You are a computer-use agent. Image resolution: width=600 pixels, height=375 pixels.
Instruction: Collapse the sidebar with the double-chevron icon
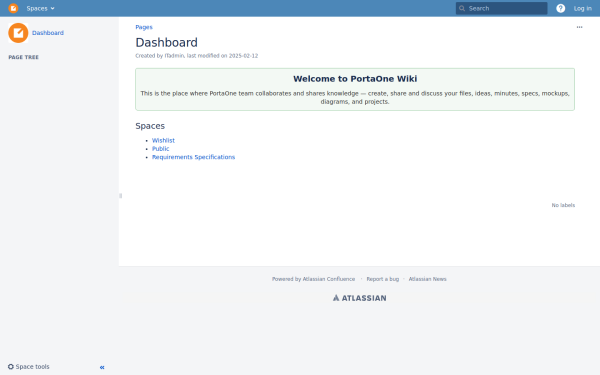pos(102,367)
